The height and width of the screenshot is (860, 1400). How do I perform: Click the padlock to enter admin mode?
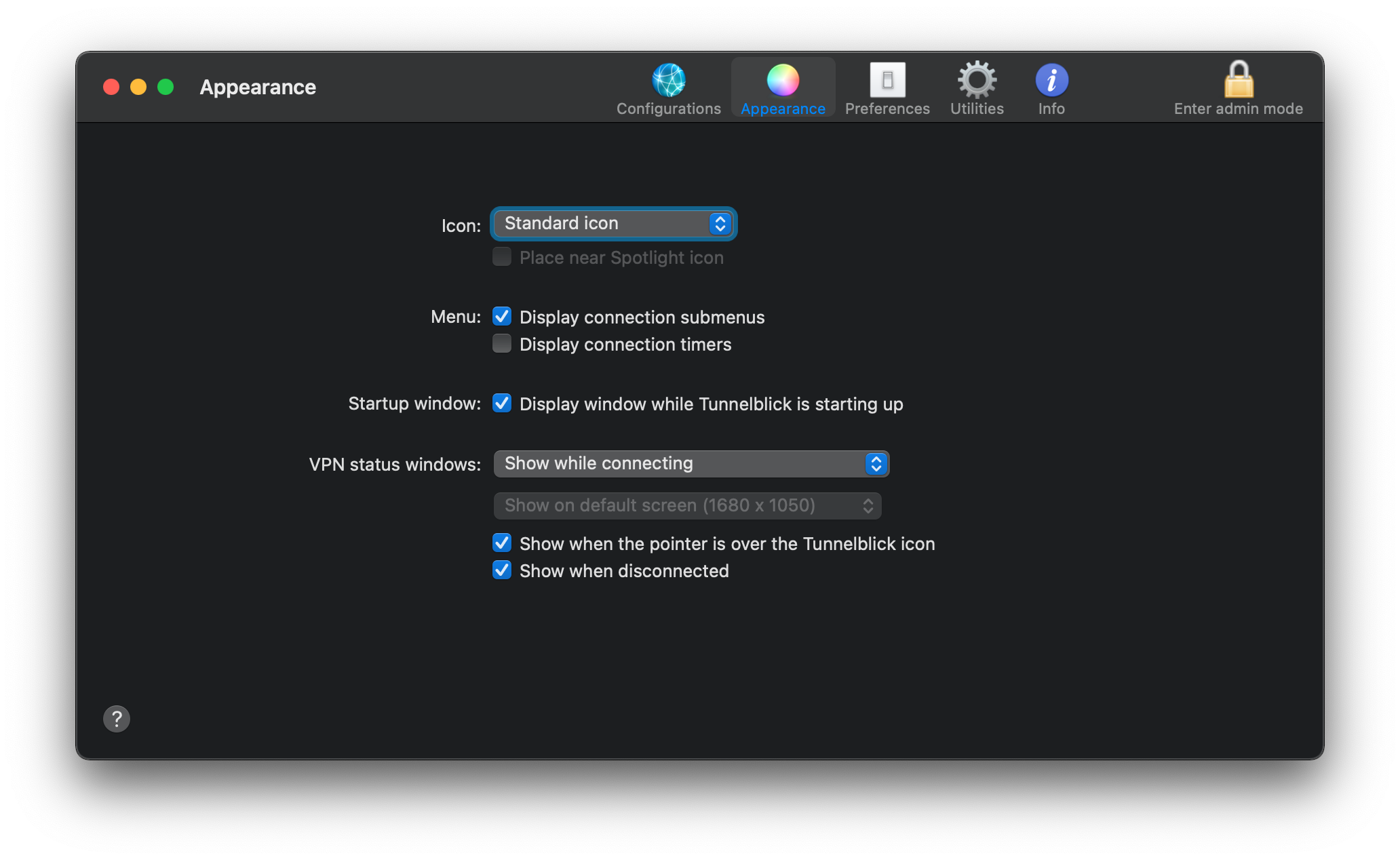point(1239,80)
